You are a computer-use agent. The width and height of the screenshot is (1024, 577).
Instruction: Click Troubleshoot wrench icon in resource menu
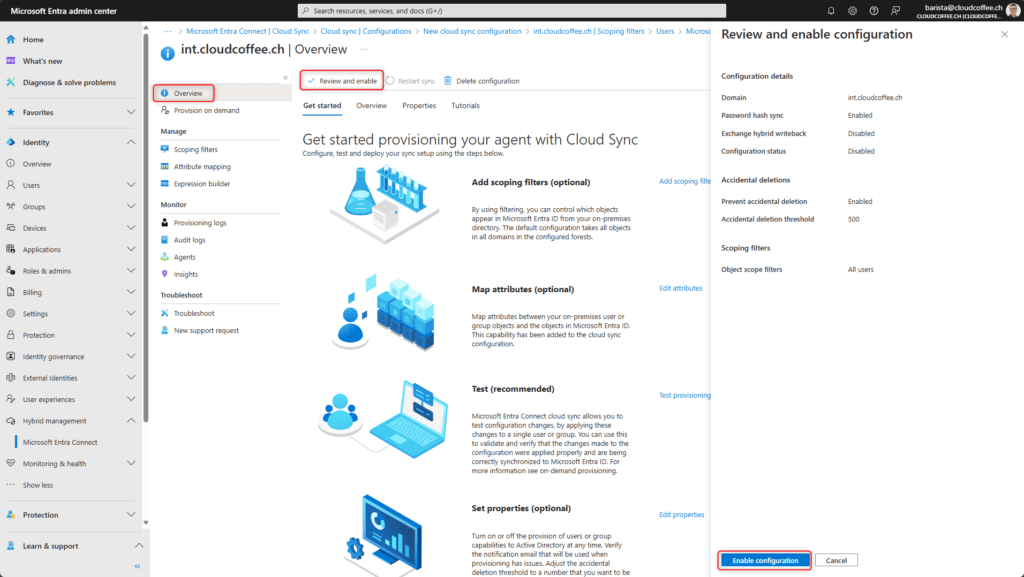coord(165,313)
